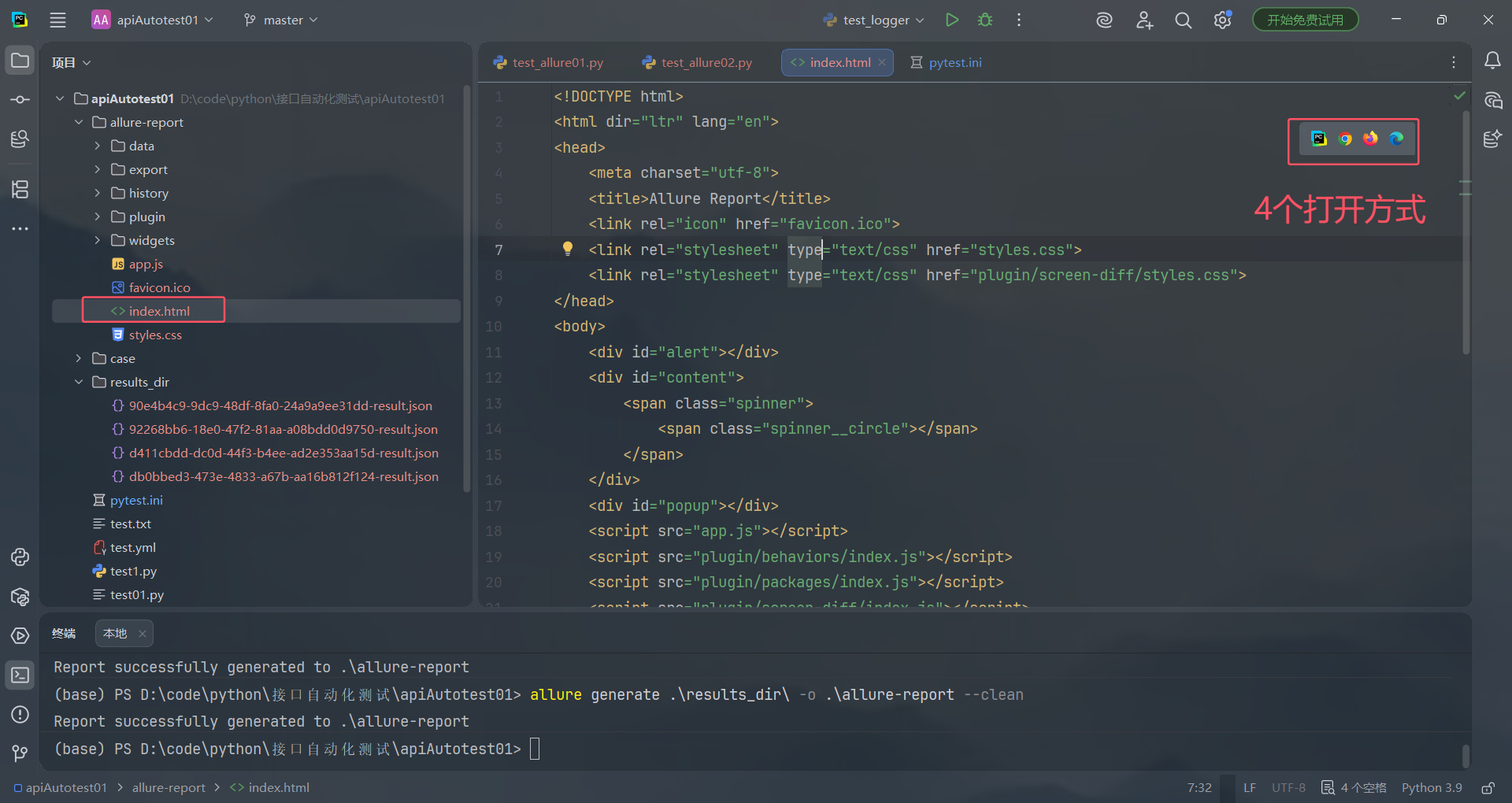
Task: Toggle read-only lock in status bar
Action: (1488, 788)
